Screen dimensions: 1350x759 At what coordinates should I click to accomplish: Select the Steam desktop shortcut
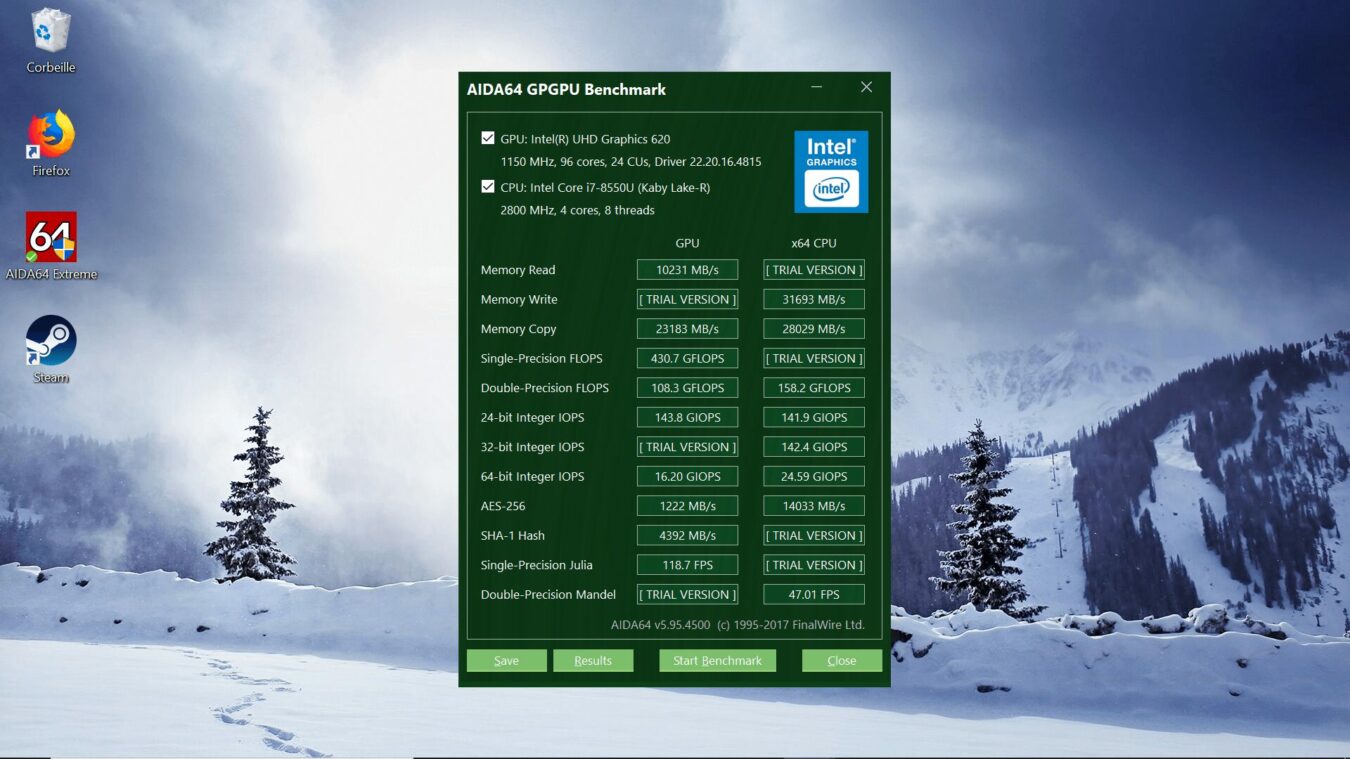tap(51, 341)
